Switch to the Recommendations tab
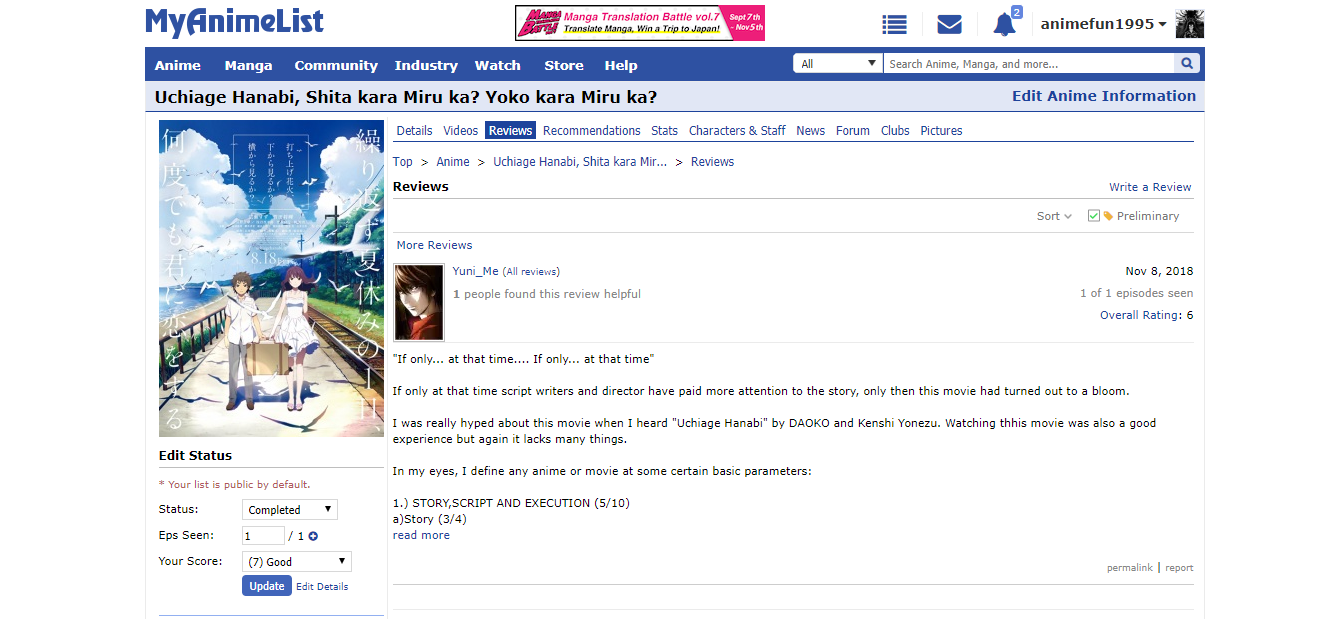Image resolution: width=1339 pixels, height=619 pixels. (x=592, y=131)
